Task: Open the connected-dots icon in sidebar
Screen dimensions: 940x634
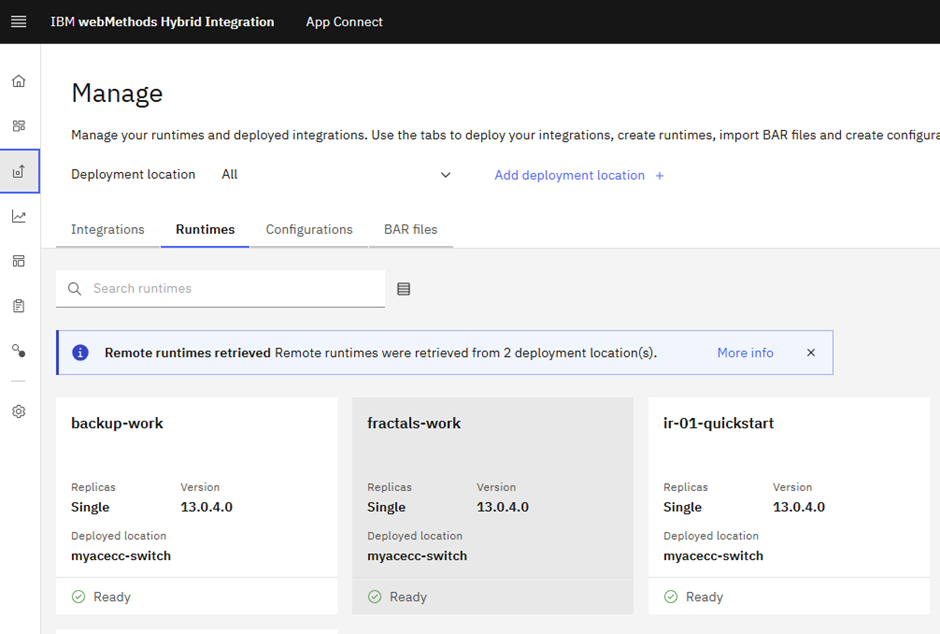Action: pyautogui.click(x=19, y=351)
